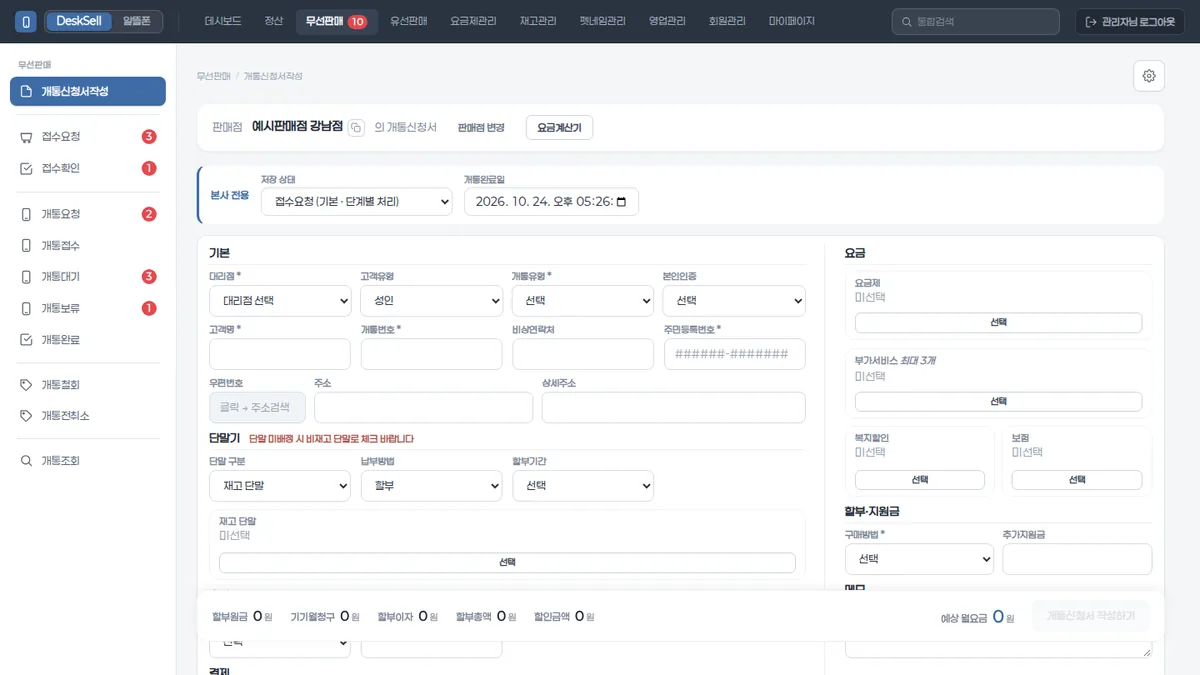
Task: Open the 대리점 선택 dropdown
Action: [280, 300]
